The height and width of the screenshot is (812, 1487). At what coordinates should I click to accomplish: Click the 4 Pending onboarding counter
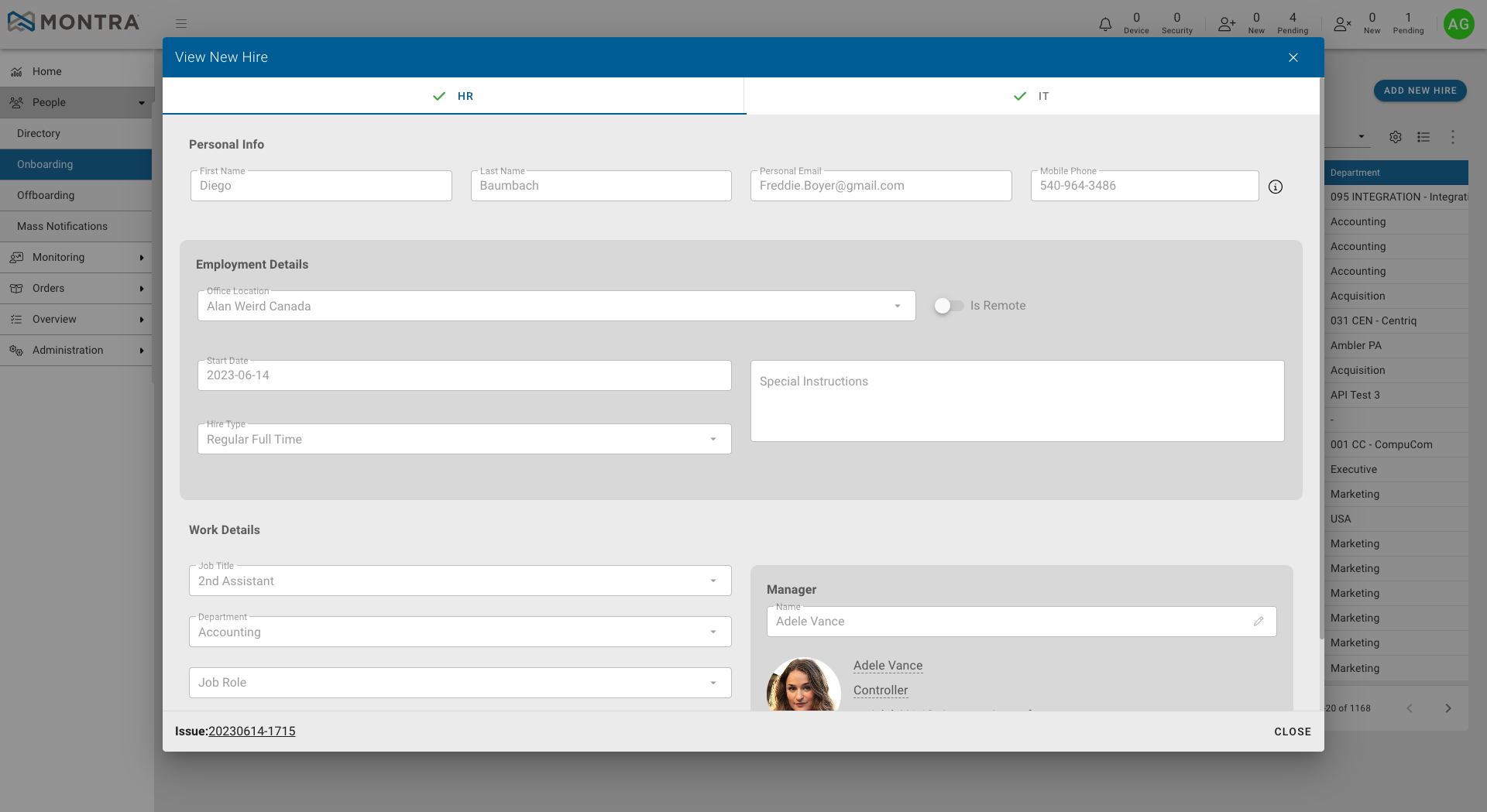click(1293, 23)
